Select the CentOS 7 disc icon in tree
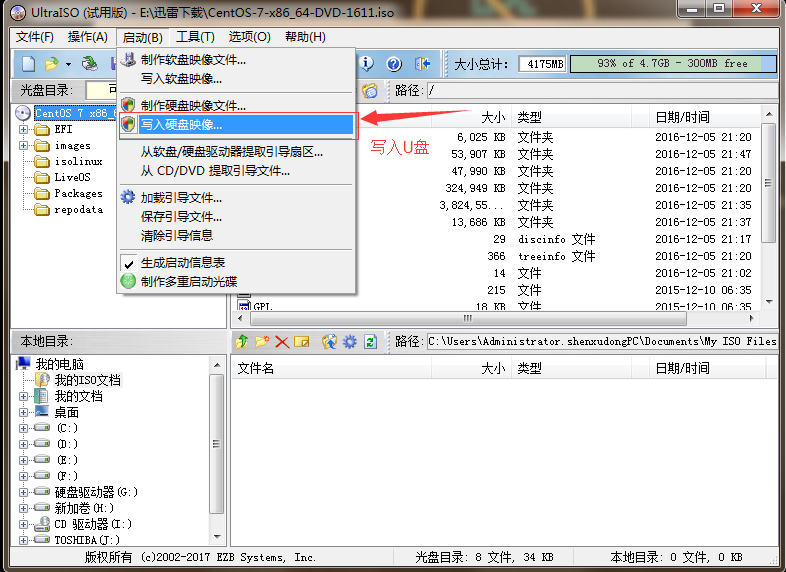The image size is (786, 572). point(23,113)
